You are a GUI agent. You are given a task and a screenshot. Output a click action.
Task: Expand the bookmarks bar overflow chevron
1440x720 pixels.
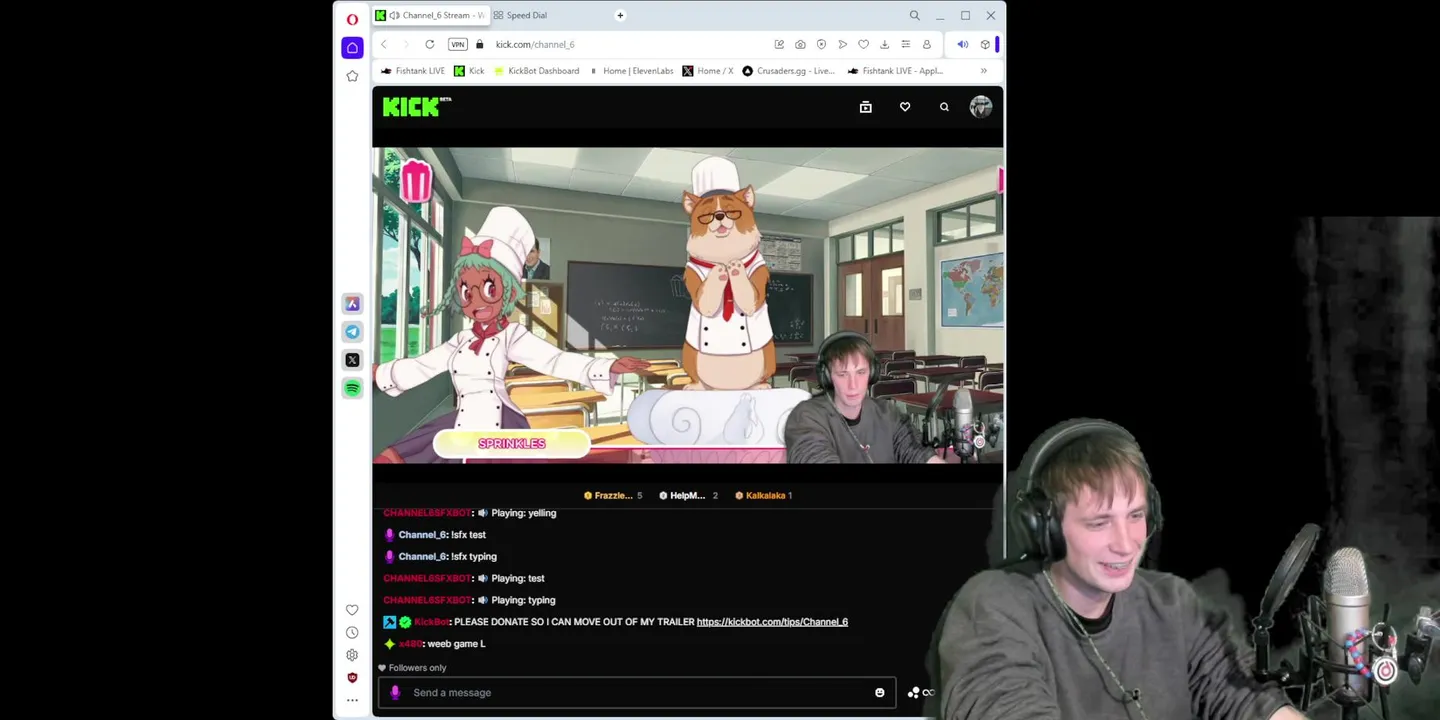[x=983, y=71]
